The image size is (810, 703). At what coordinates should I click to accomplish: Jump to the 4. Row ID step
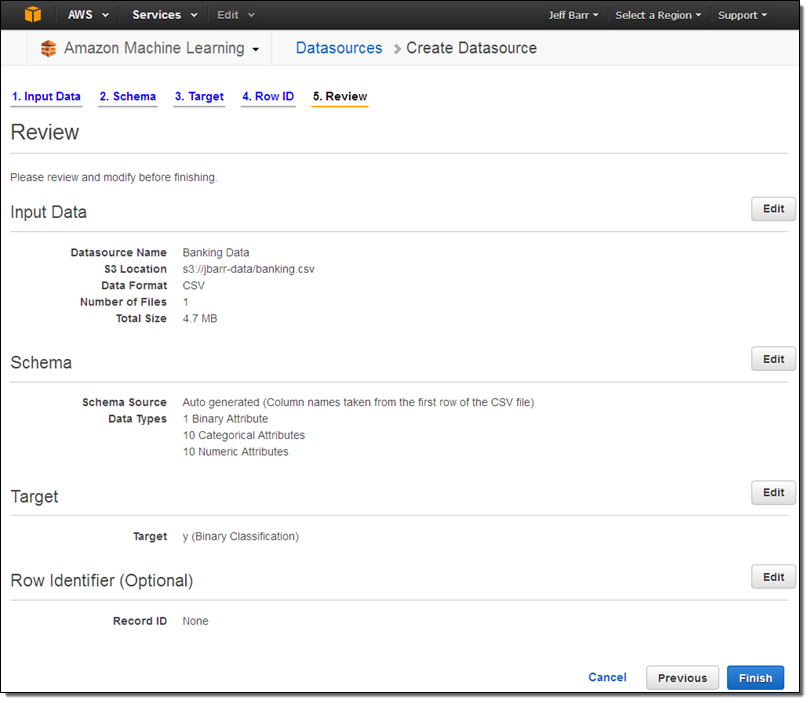[x=268, y=97]
